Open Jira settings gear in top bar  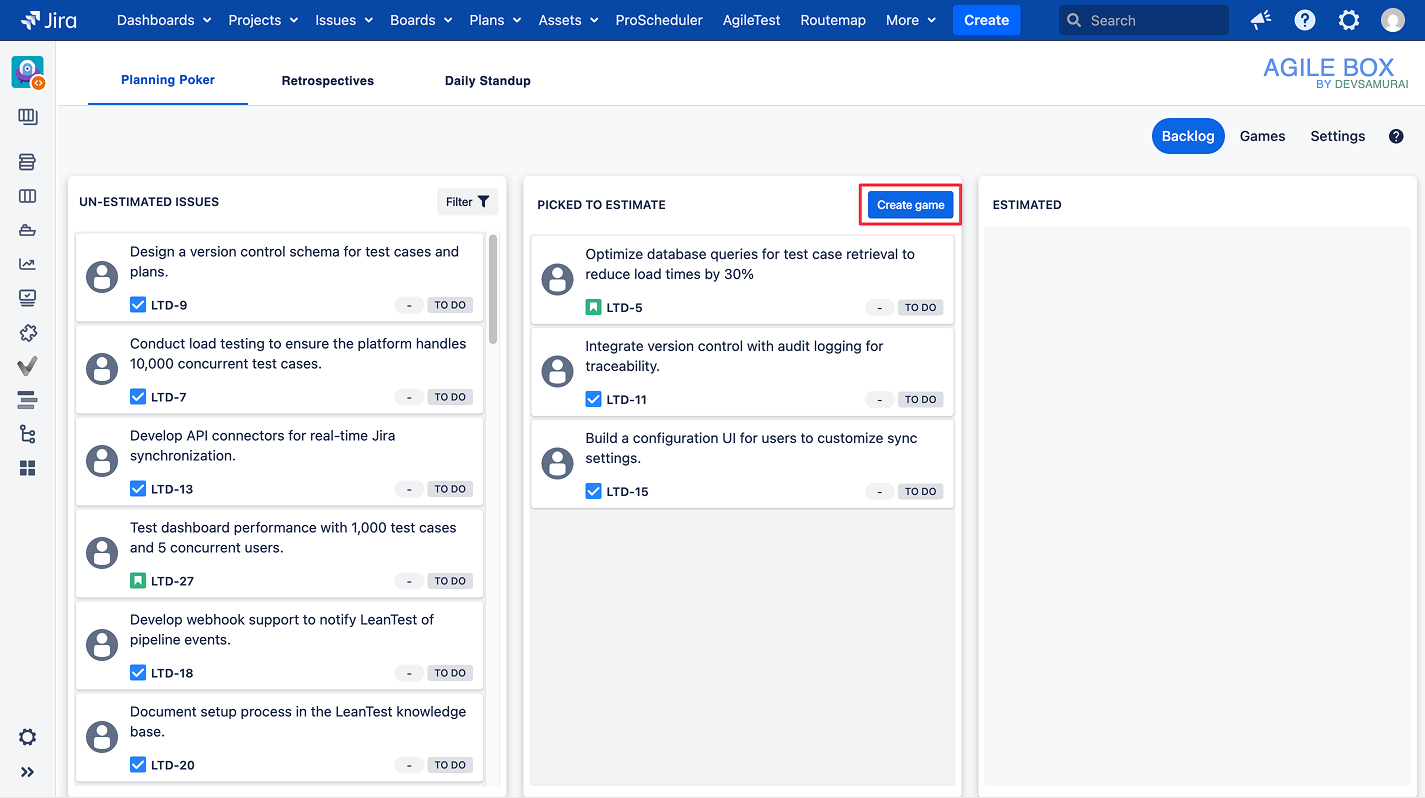[x=1349, y=20]
